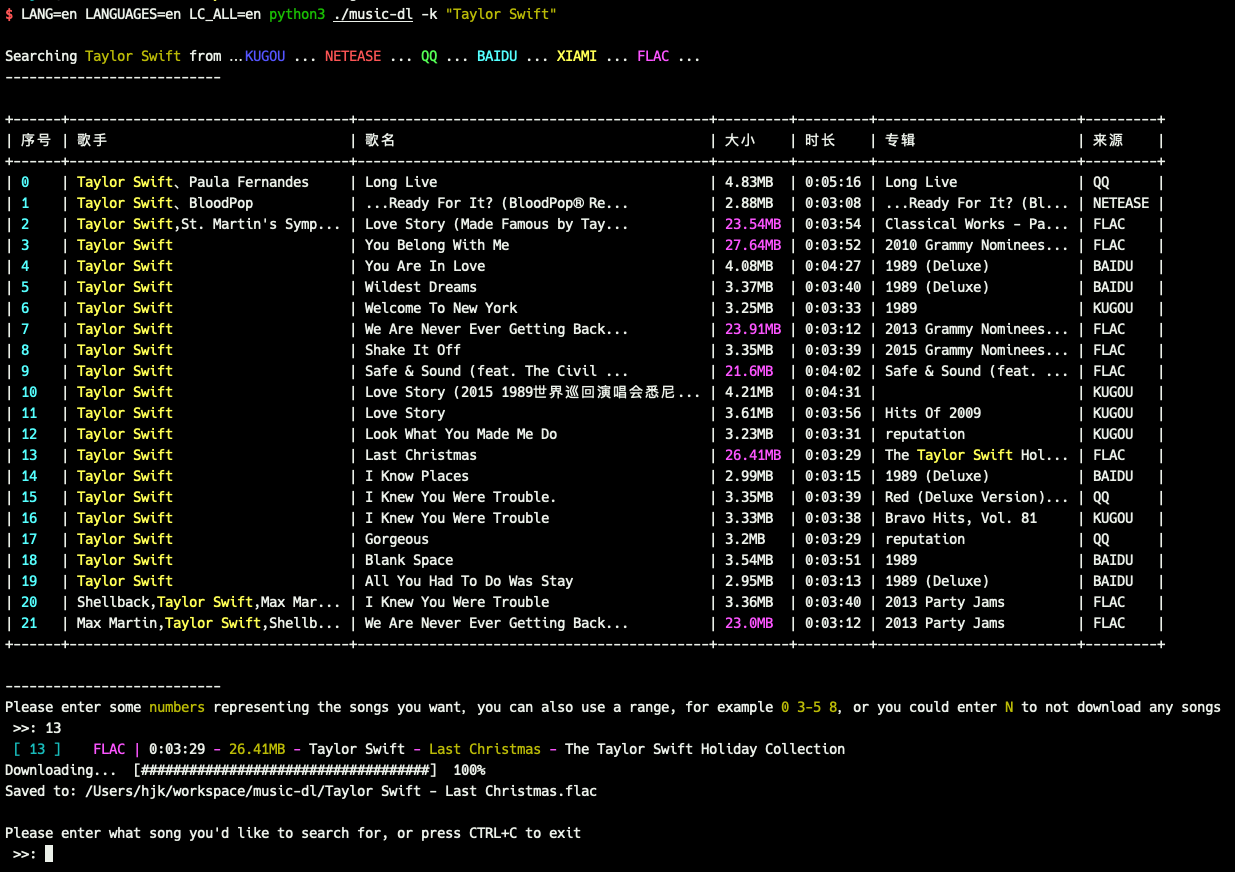Screen dimensions: 1235x872
Task: Click the index number 10 in the table
Action: click(x=29, y=392)
